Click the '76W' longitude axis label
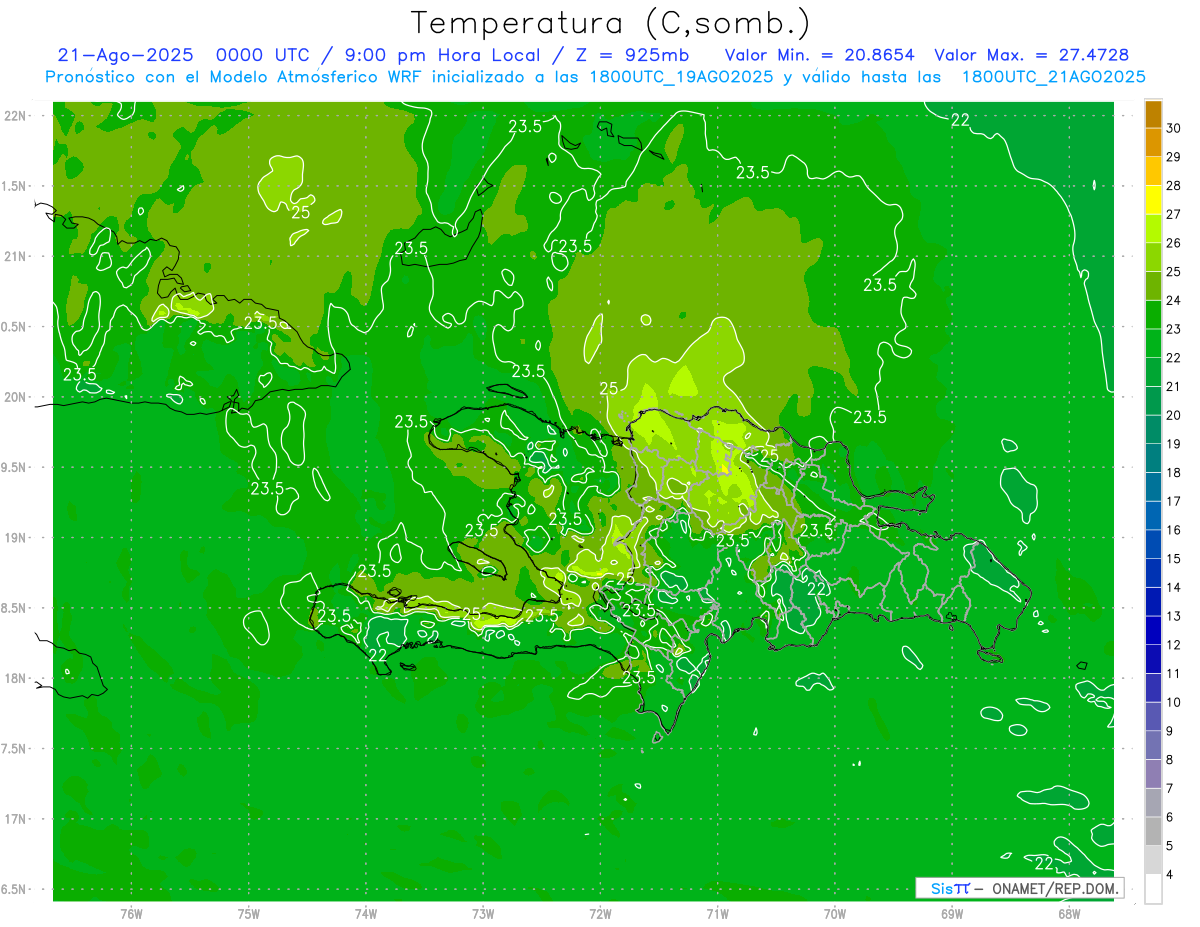This screenshot has height=927, width=1200. click(x=131, y=914)
